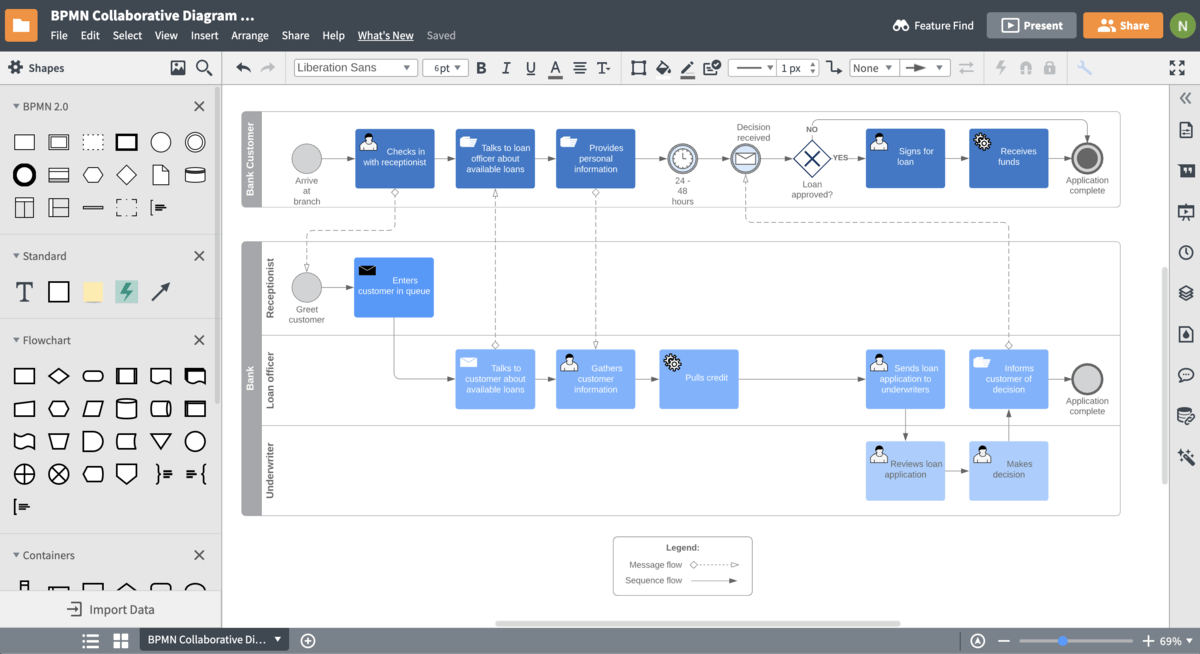Open the Comments panel icon
This screenshot has width=1200, height=654.
[x=1184, y=374]
